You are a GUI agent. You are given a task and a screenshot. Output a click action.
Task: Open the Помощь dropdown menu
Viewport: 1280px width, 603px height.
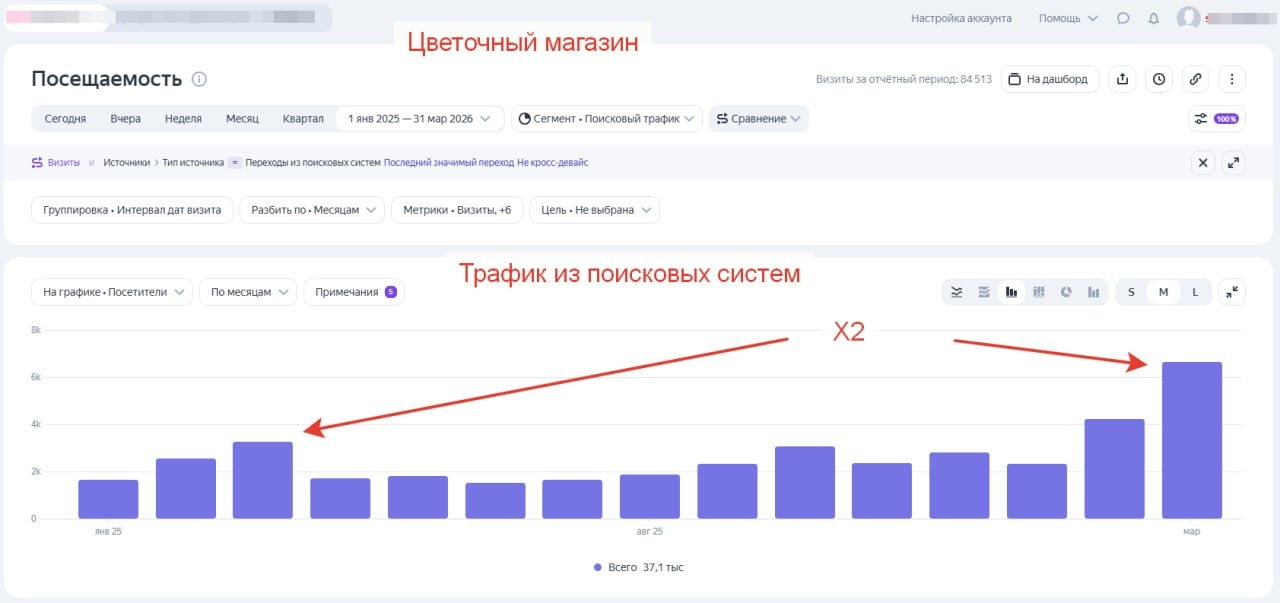[1068, 18]
